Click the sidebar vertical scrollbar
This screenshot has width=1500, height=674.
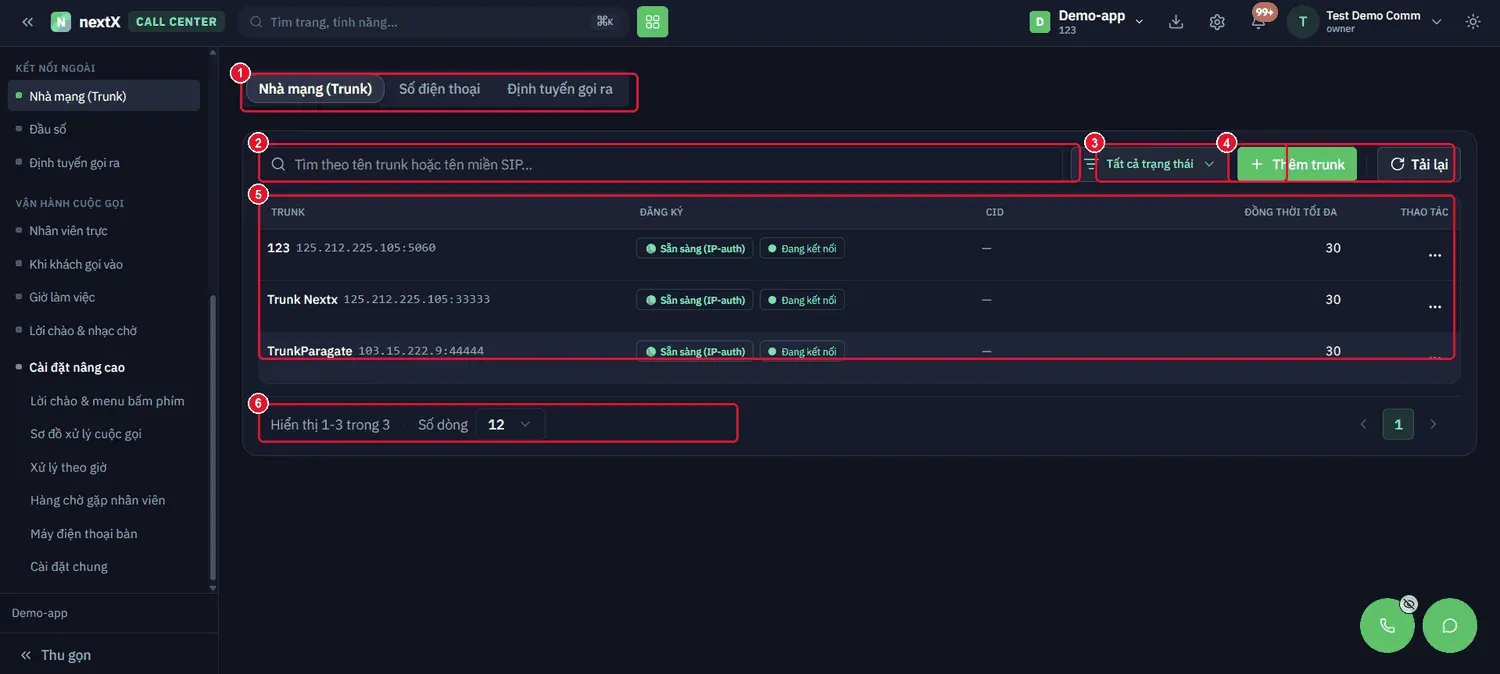click(x=212, y=438)
